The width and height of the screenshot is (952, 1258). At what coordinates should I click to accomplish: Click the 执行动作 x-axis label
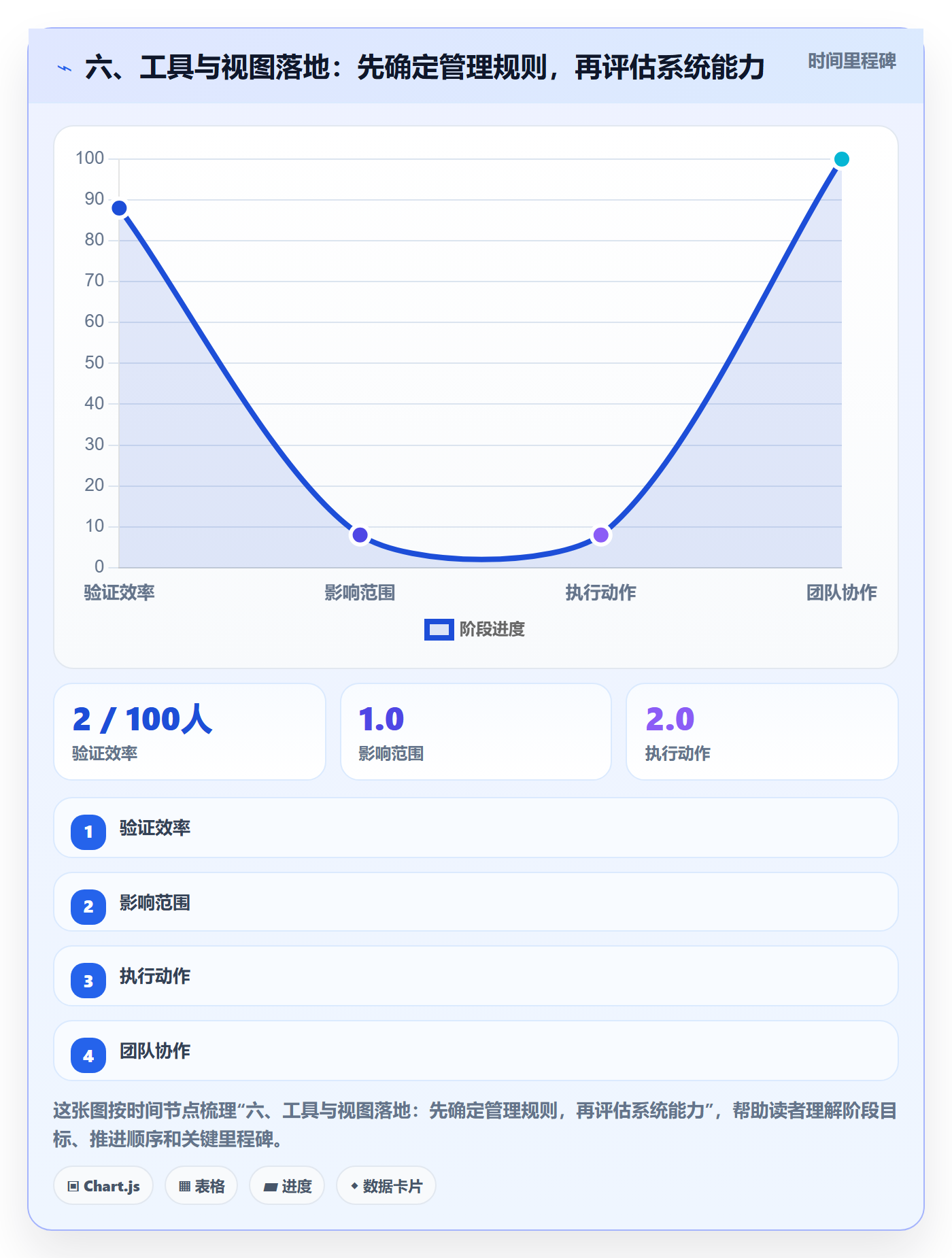600,592
